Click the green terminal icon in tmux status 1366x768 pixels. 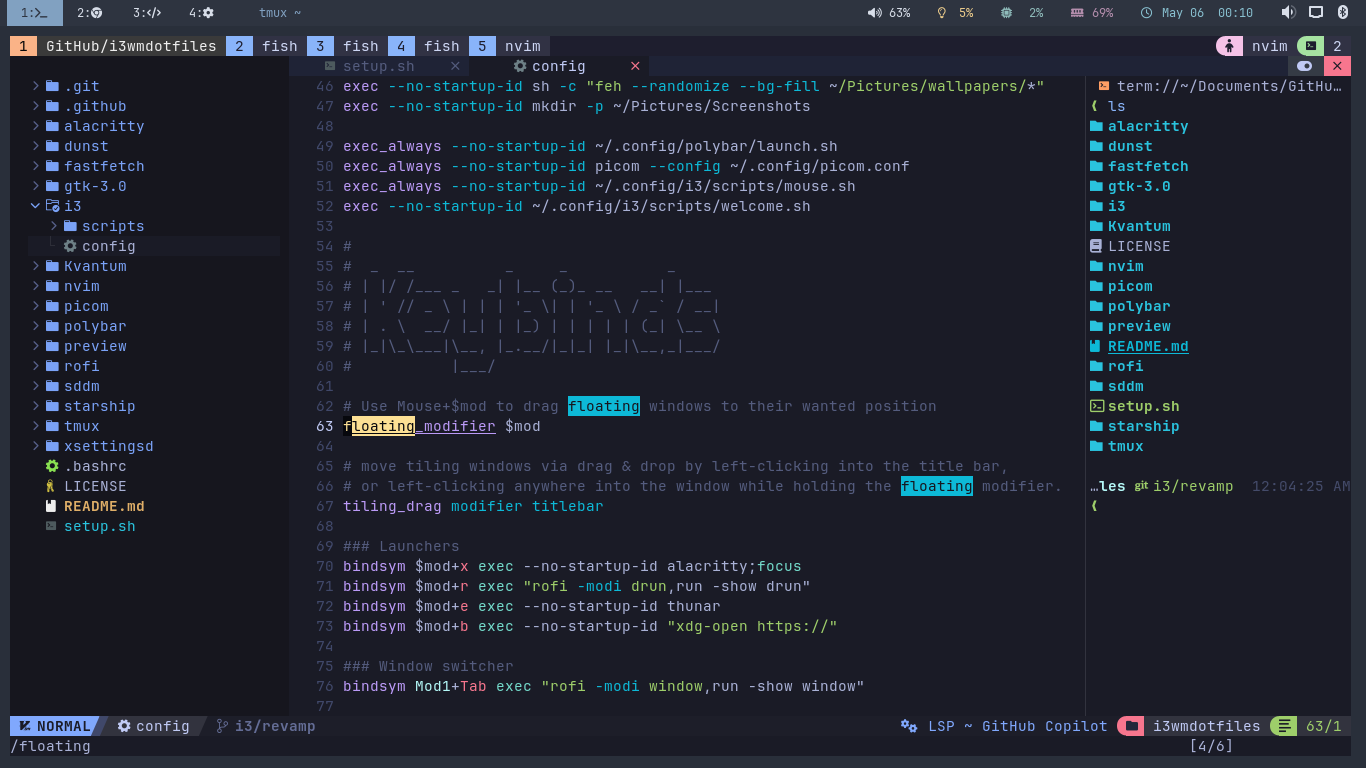pyautogui.click(x=1311, y=46)
